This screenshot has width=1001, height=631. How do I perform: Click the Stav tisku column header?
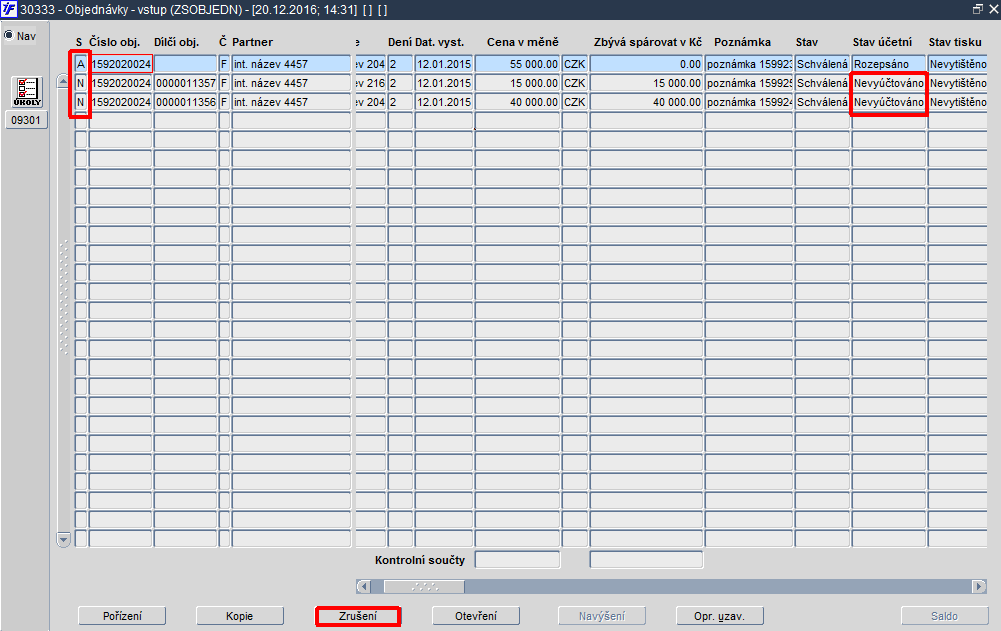coord(955,42)
